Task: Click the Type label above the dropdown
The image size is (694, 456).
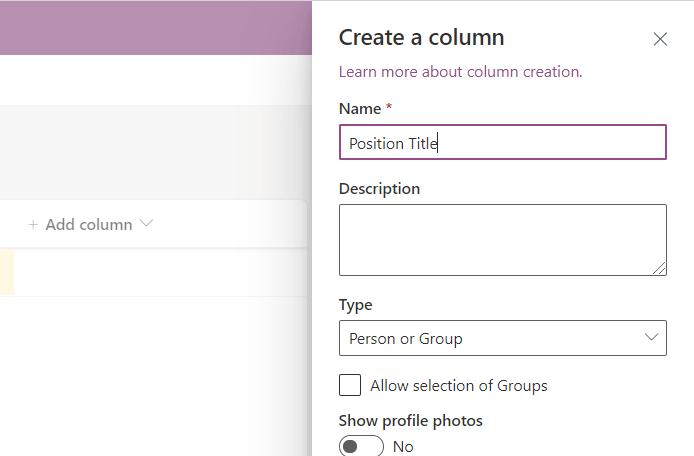Action: (355, 305)
